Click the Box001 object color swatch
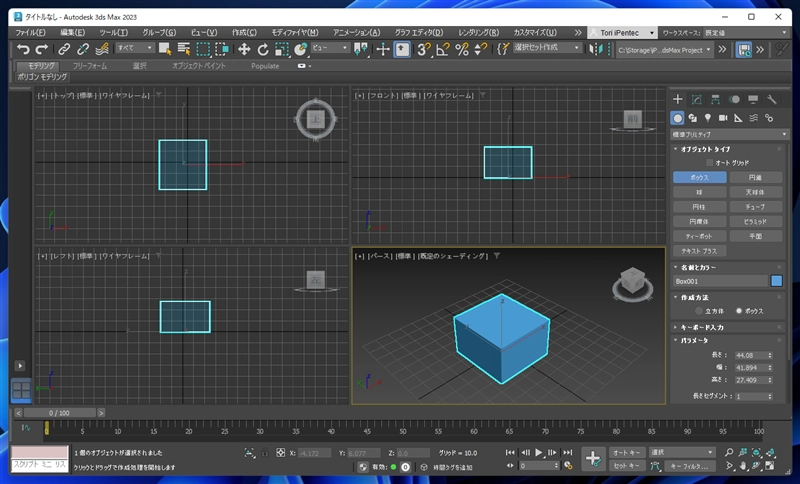 (x=777, y=281)
